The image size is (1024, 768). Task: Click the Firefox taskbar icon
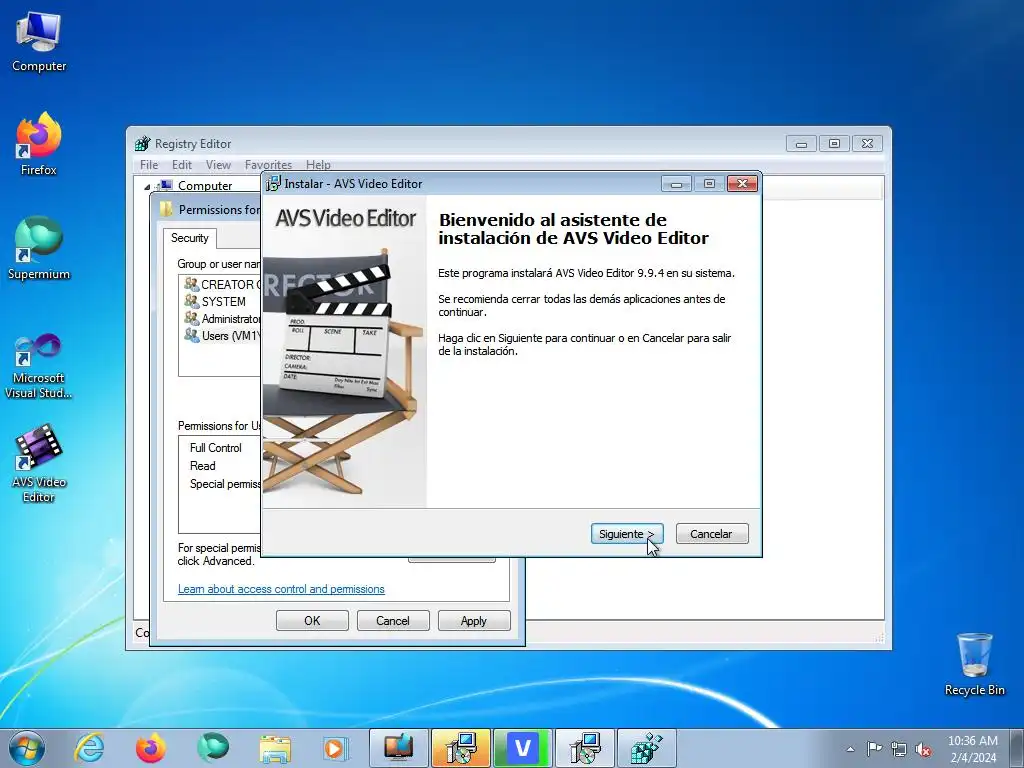pos(151,748)
